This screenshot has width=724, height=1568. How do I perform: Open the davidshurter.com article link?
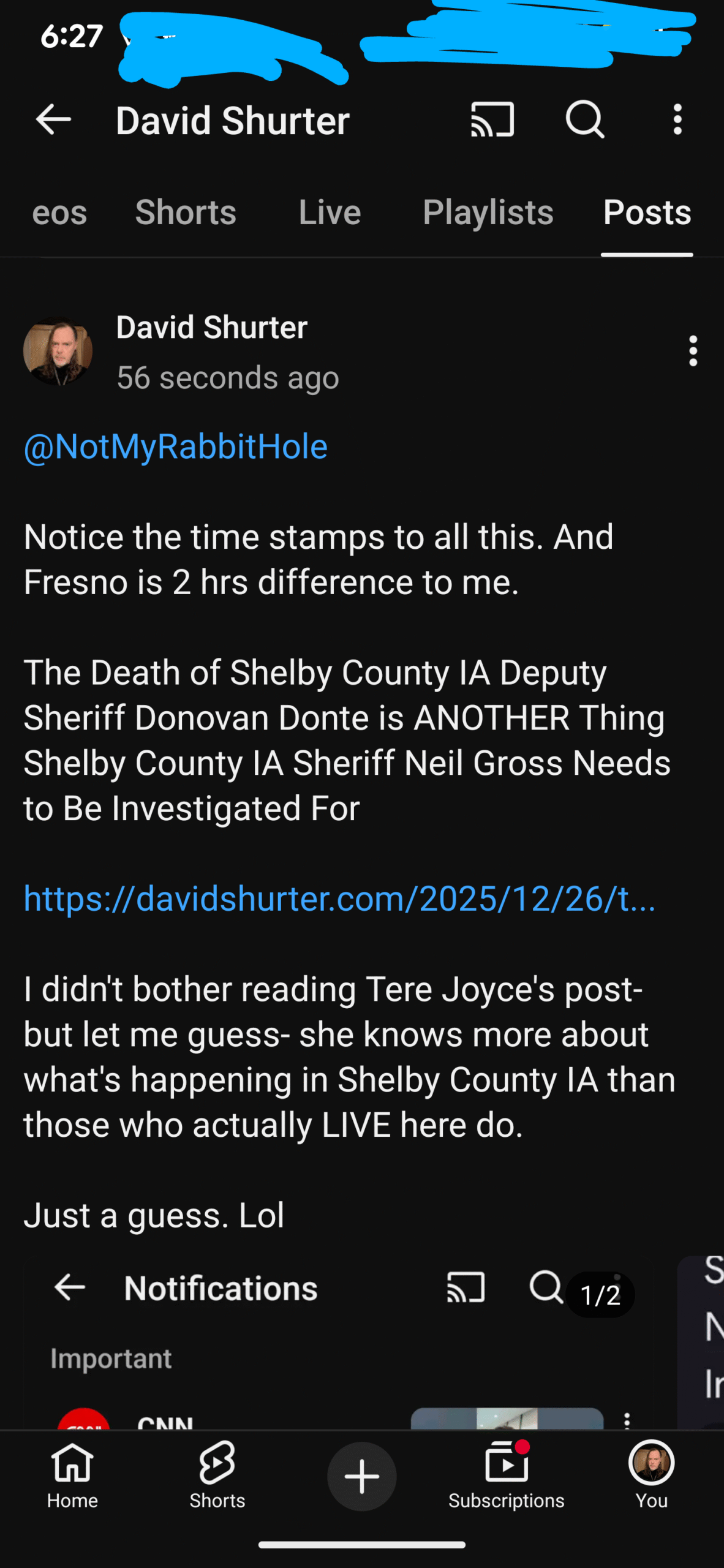click(339, 899)
